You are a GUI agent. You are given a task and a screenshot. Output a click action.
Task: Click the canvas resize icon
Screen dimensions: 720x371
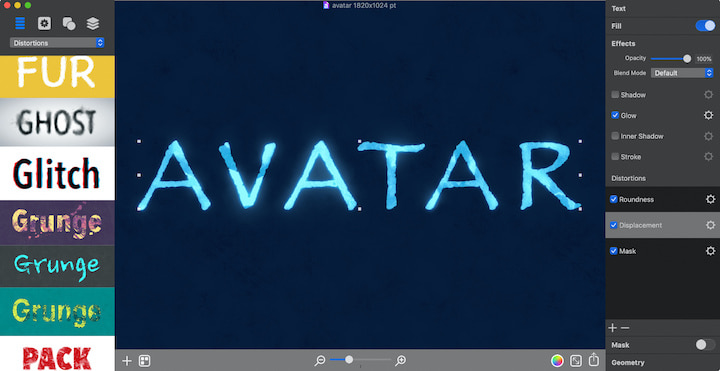click(x=576, y=360)
